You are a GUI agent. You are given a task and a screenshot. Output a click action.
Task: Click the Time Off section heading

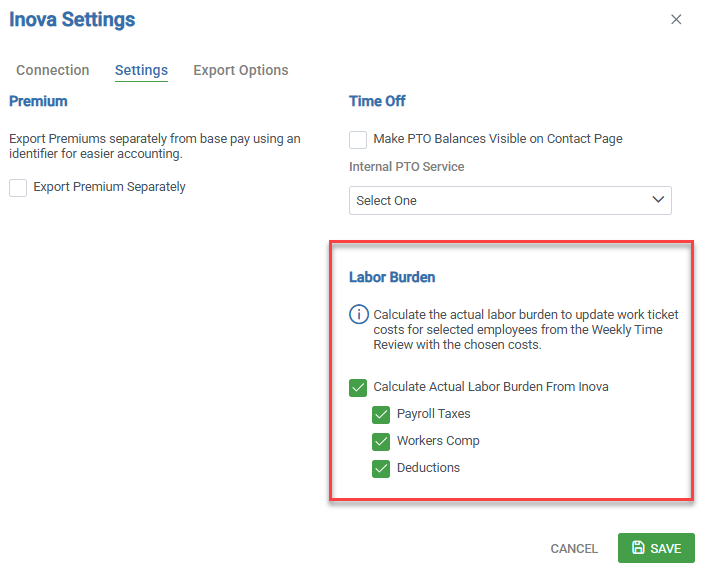(377, 101)
